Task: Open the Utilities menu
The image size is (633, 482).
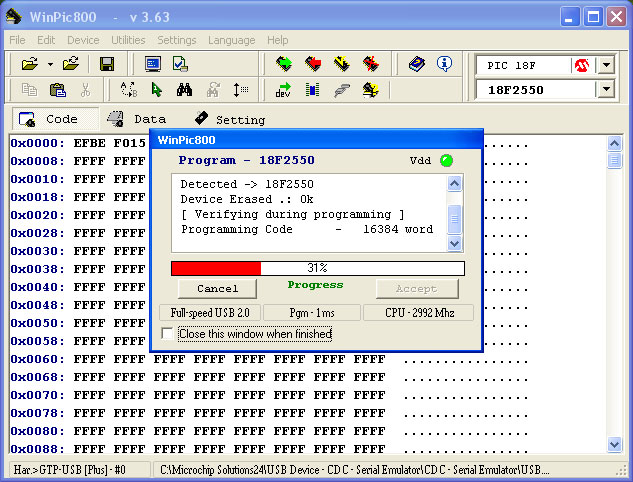Action: tap(128, 40)
